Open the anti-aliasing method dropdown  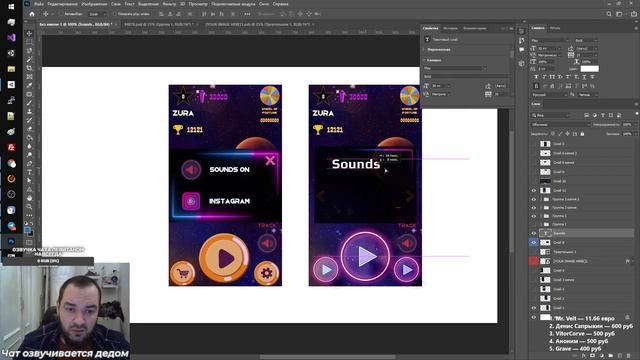pyautogui.click(x=588, y=95)
